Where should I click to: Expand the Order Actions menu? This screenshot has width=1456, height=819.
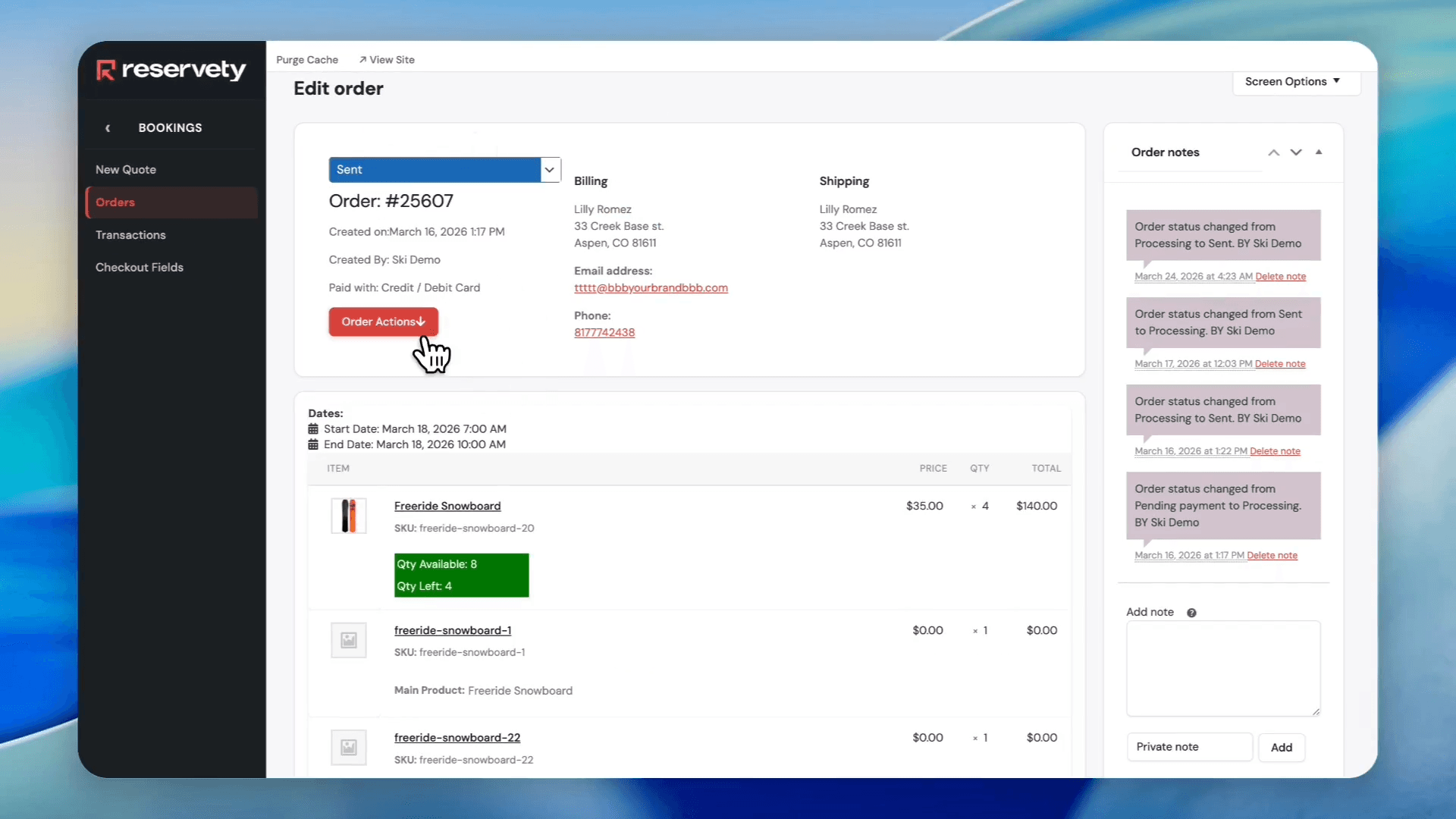click(x=383, y=322)
